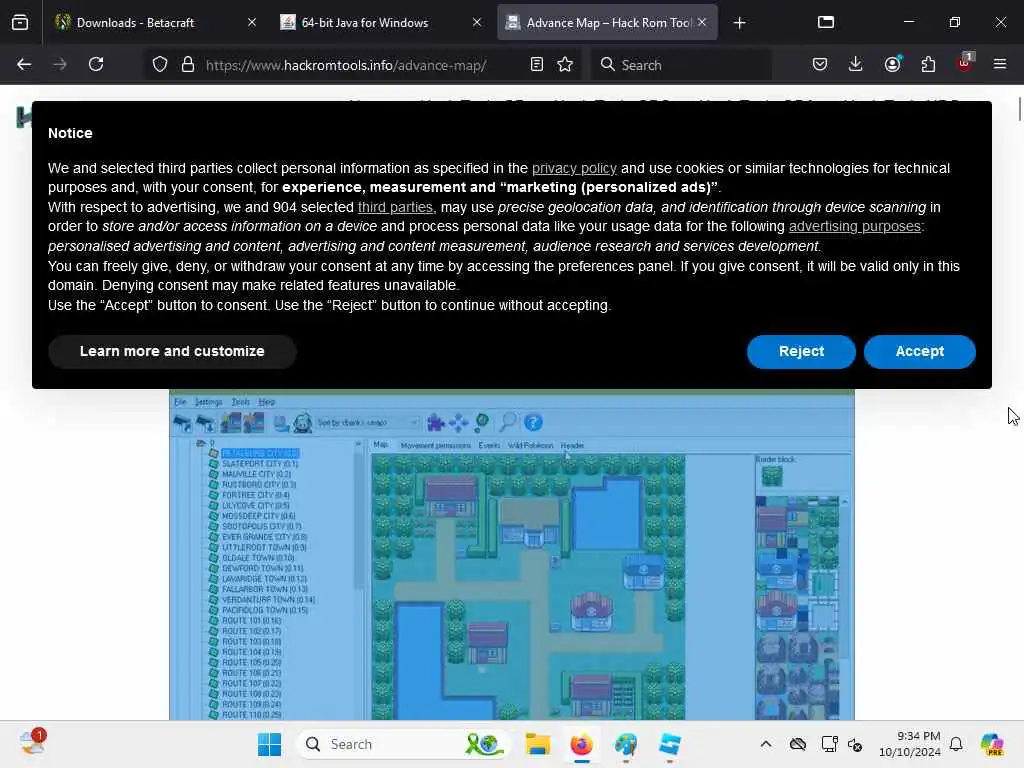This screenshot has height=768, width=1024.
Task: Open the weather widget on the taskbar
Action: click(x=32, y=743)
